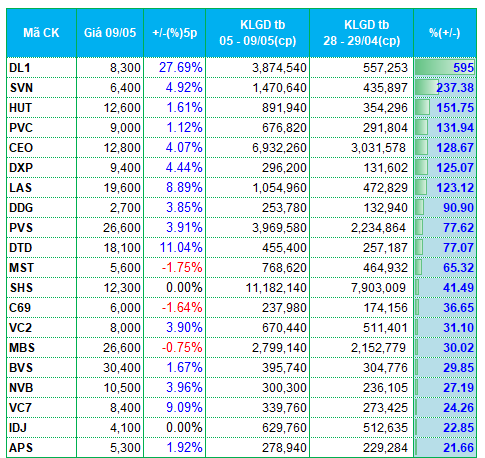Select the VC7 9.09% change cell

[x=175, y=408]
